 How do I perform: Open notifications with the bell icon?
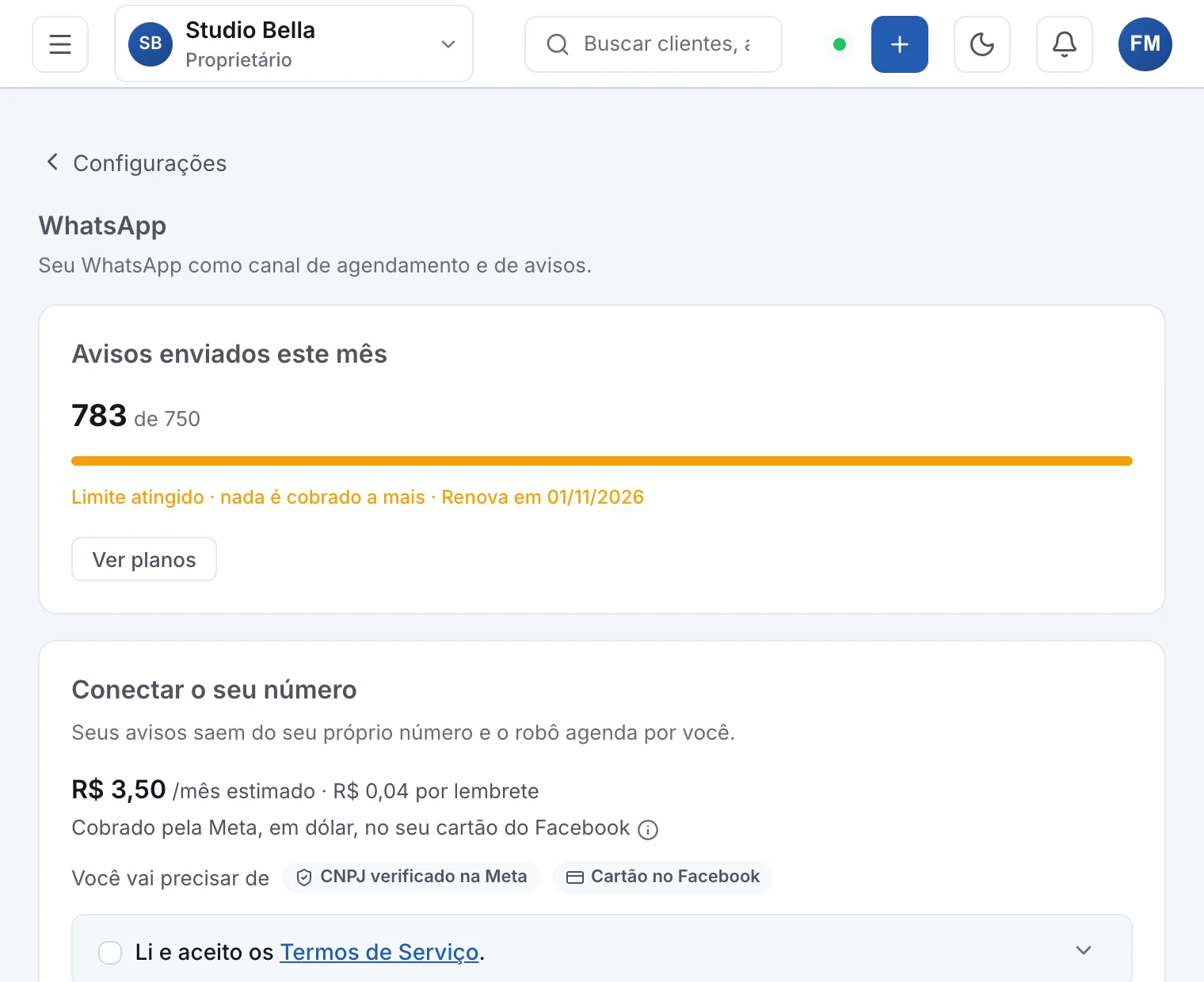(x=1065, y=44)
